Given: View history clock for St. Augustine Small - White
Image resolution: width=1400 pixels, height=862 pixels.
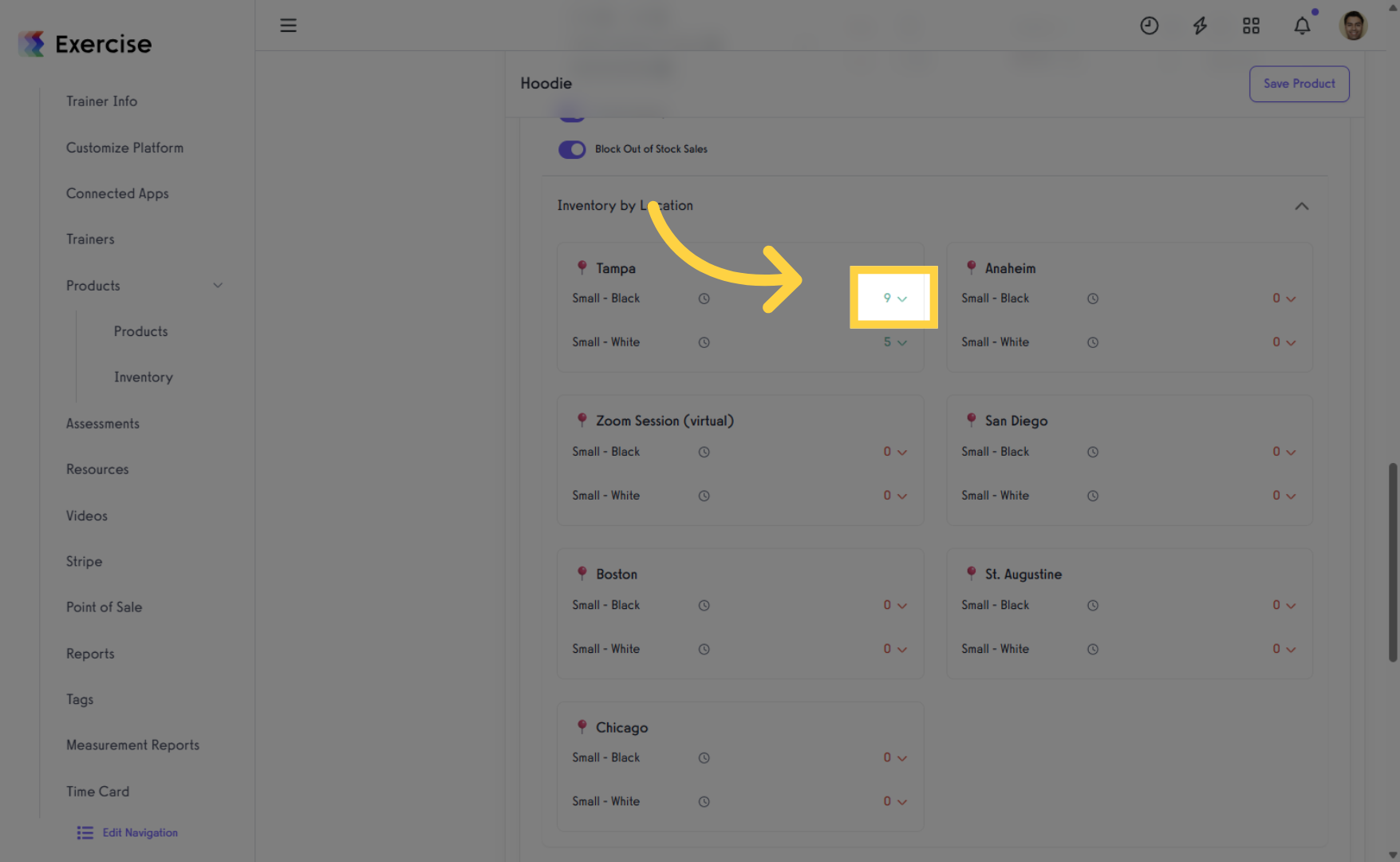Looking at the screenshot, I should (1093, 649).
